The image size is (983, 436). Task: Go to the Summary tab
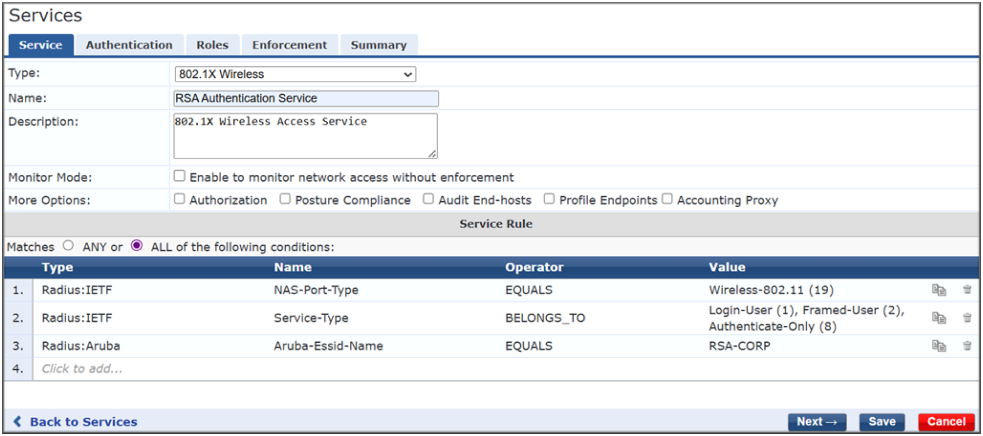click(378, 45)
